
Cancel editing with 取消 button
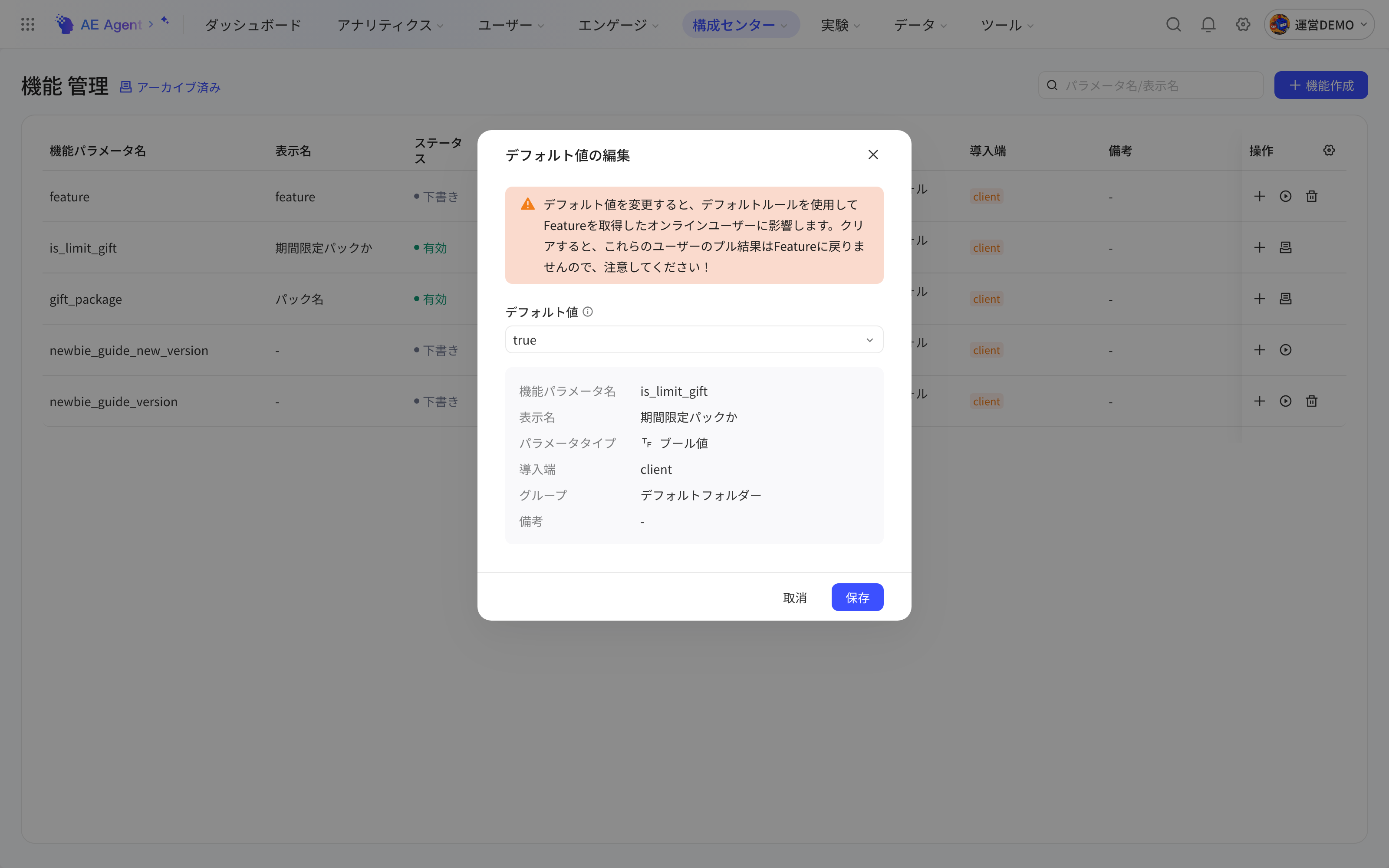[x=795, y=597]
